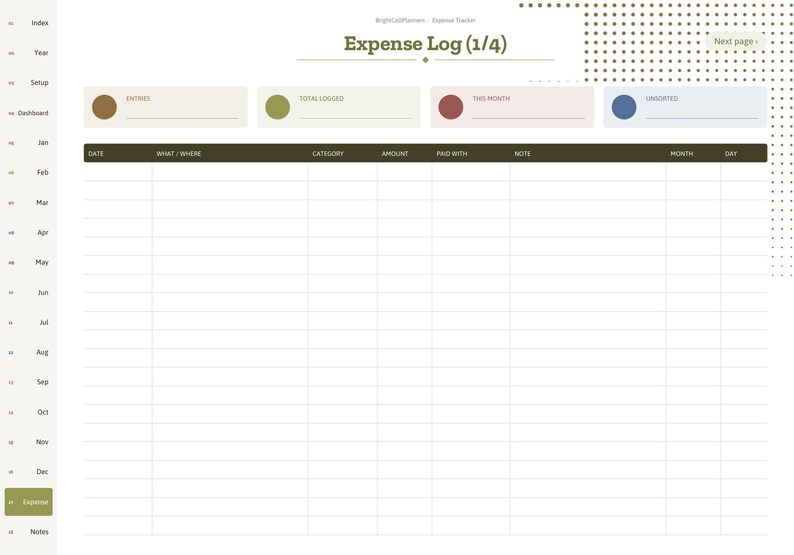Select the Aug tab
The width and height of the screenshot is (794, 555).
point(28,352)
